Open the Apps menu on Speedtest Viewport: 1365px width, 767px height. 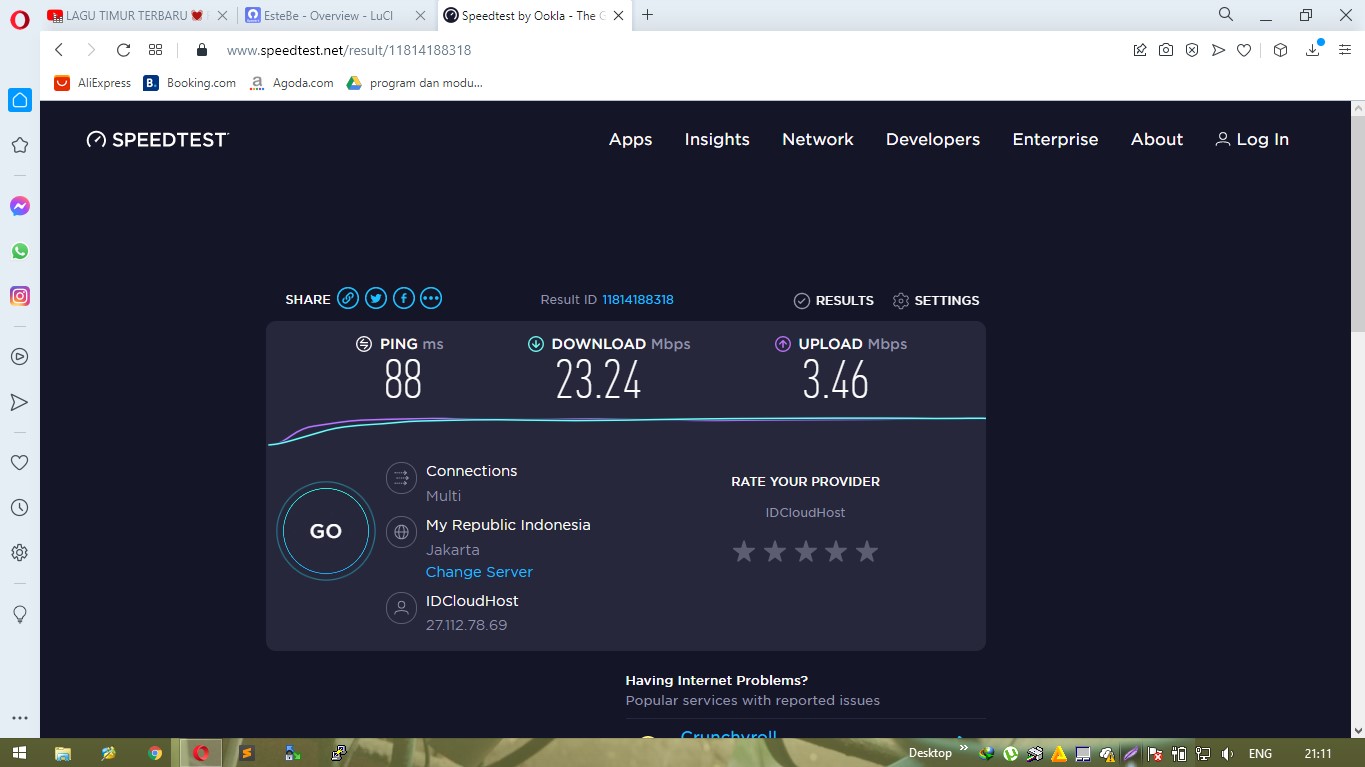click(x=630, y=140)
